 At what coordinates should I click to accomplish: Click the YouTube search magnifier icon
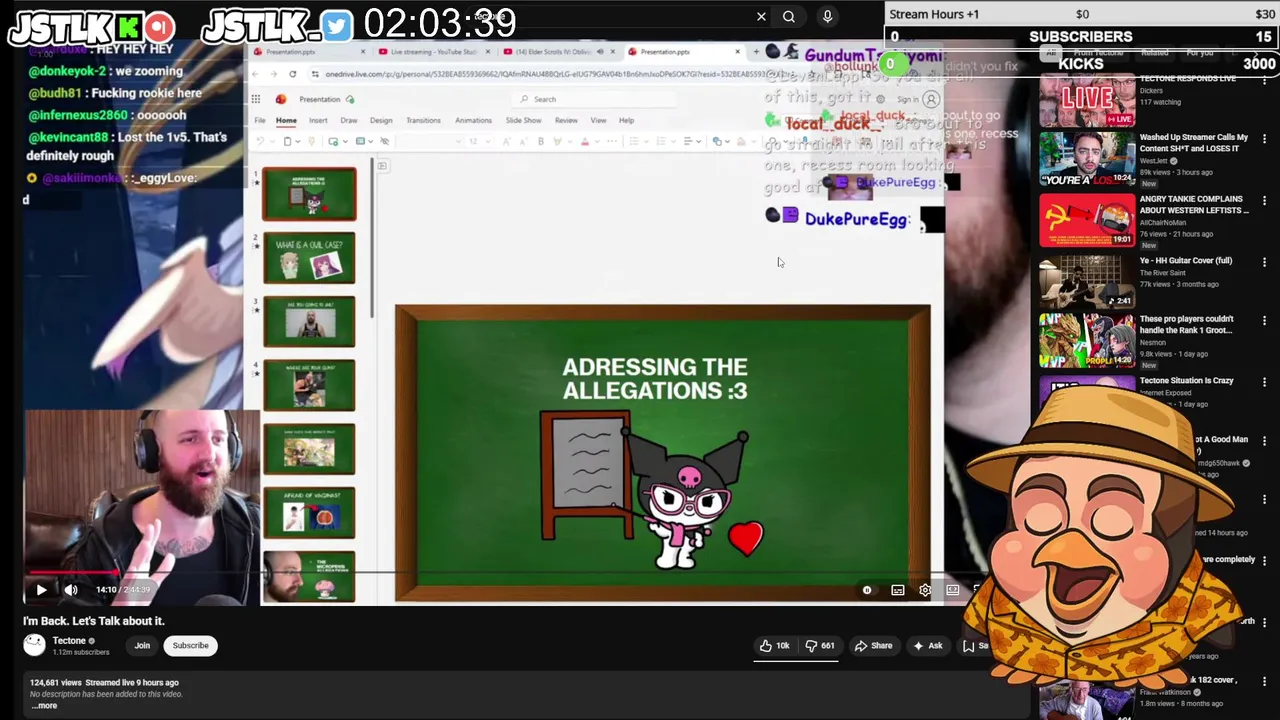coord(789,16)
